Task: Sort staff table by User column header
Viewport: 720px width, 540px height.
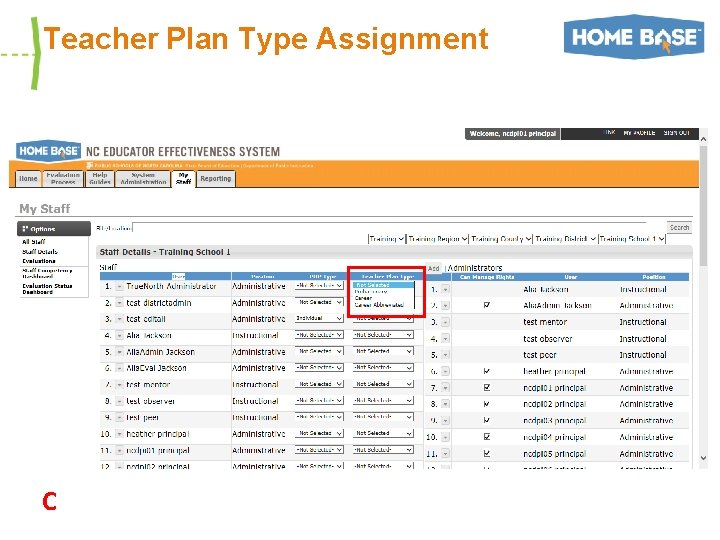Action: click(178, 276)
